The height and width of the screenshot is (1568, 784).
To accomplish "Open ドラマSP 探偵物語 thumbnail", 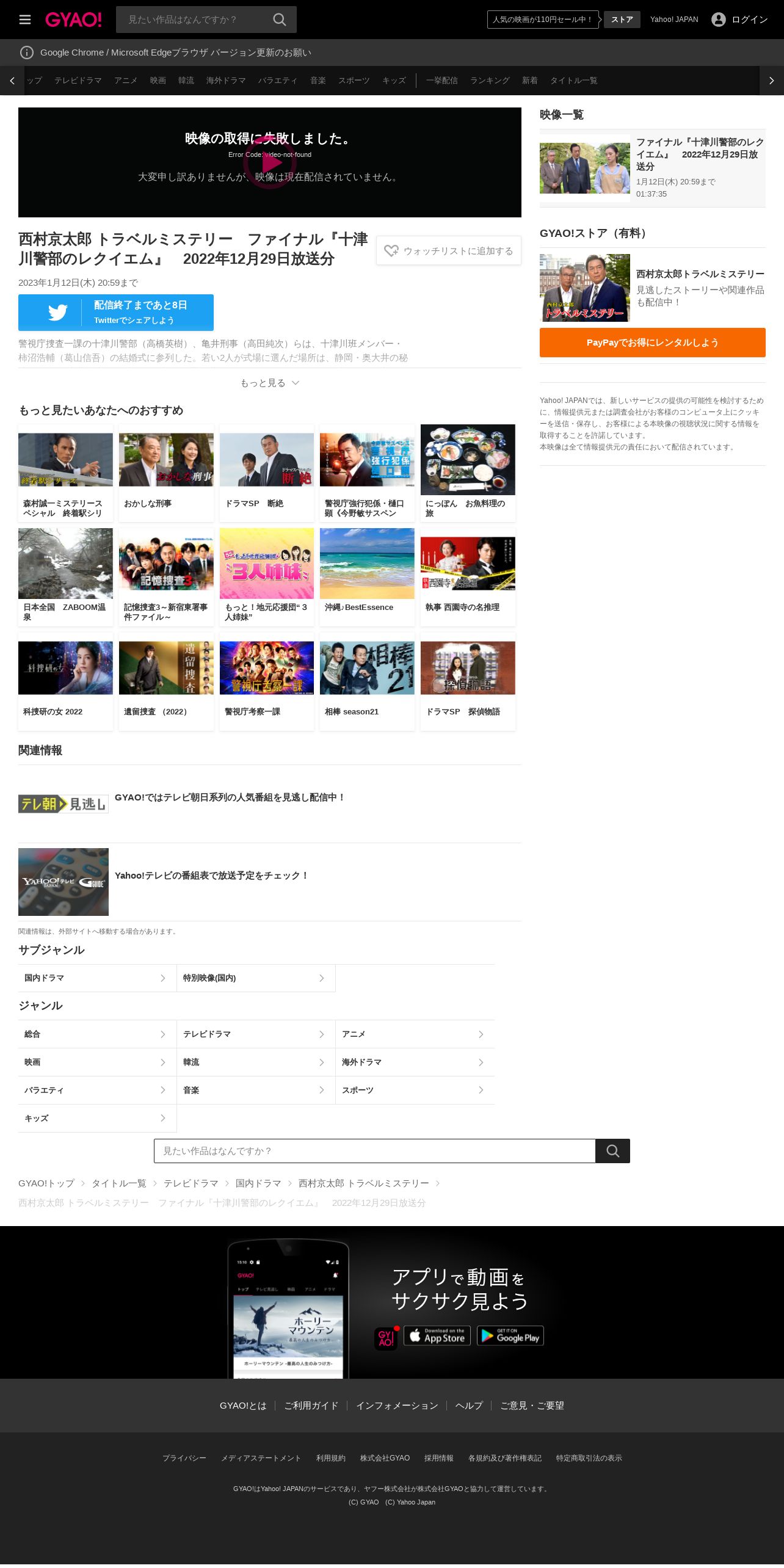I will tap(468, 668).
